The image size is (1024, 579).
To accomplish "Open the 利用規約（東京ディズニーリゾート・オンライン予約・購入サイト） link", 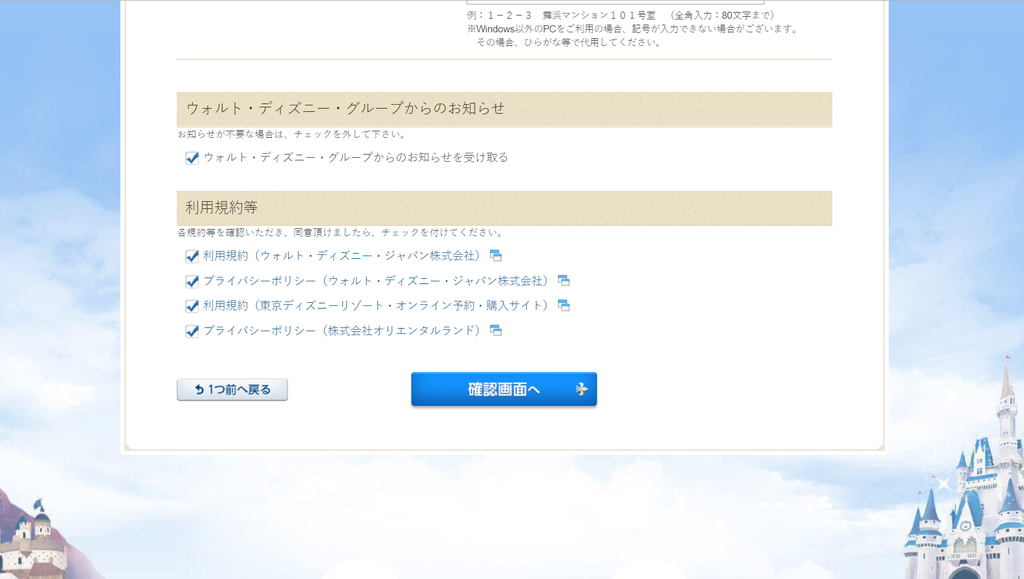I will click(x=378, y=305).
